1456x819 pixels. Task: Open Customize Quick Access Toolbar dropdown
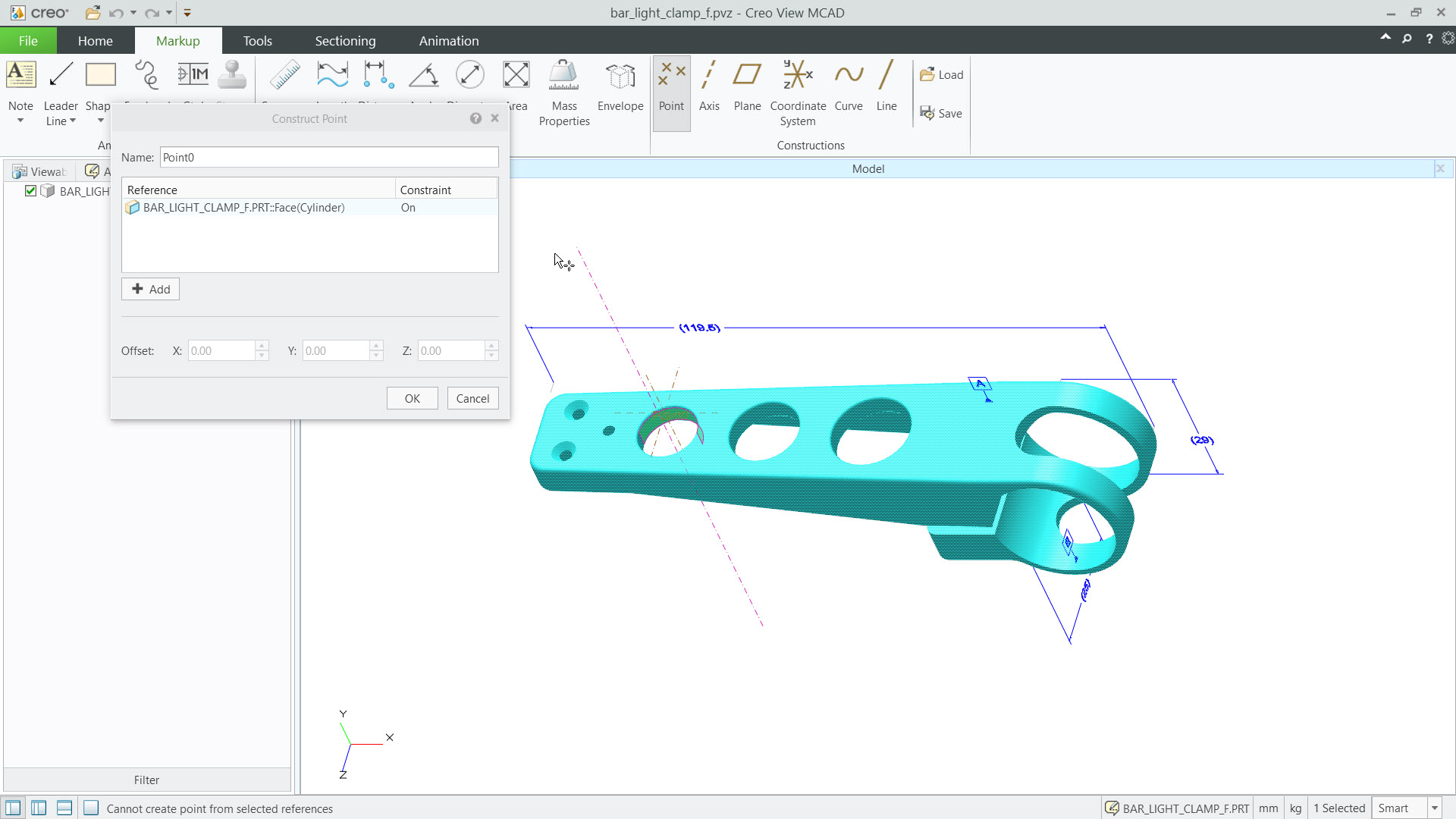[x=187, y=13]
